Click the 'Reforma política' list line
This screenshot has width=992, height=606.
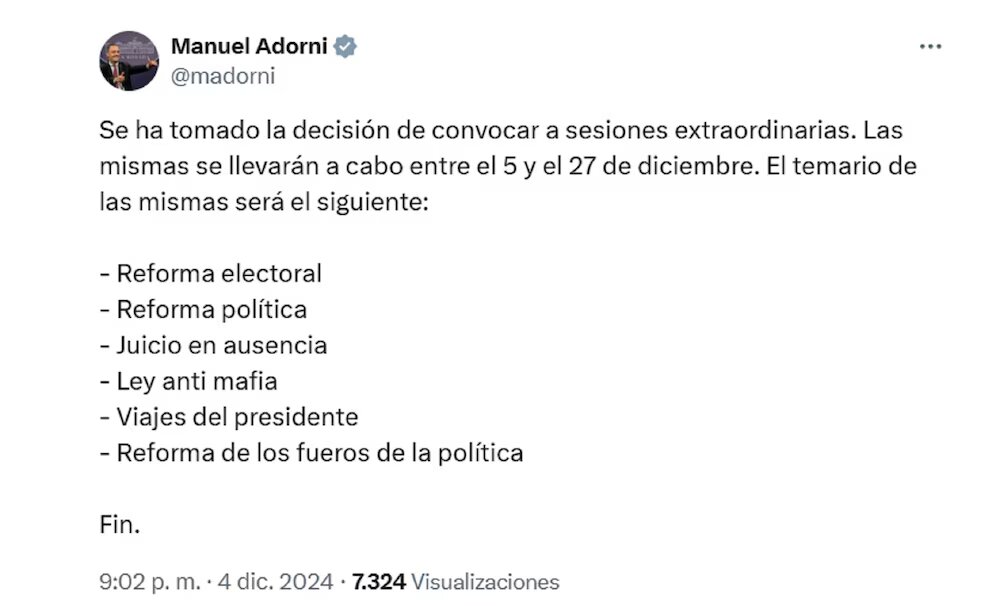point(211,309)
